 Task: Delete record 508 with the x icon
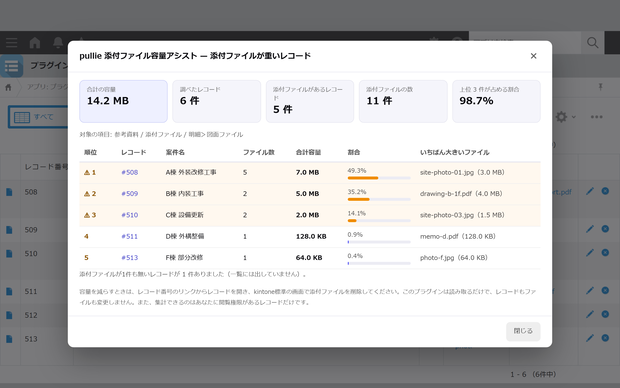[x=605, y=191]
